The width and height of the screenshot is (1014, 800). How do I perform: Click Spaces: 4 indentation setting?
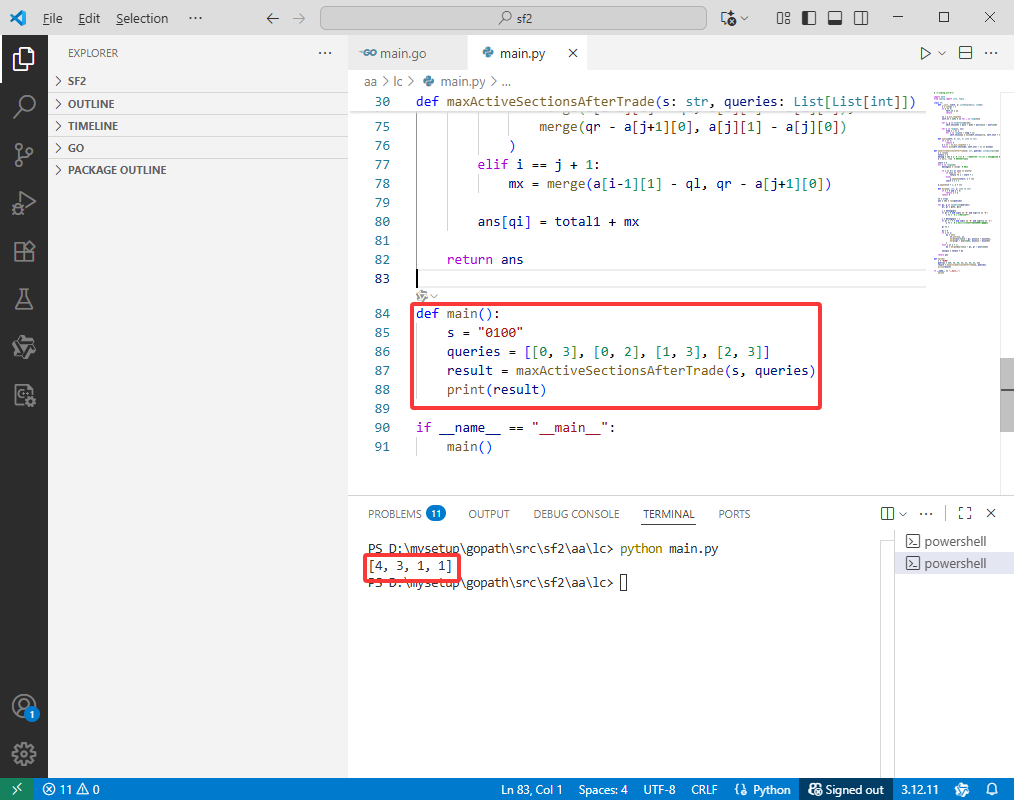click(603, 790)
